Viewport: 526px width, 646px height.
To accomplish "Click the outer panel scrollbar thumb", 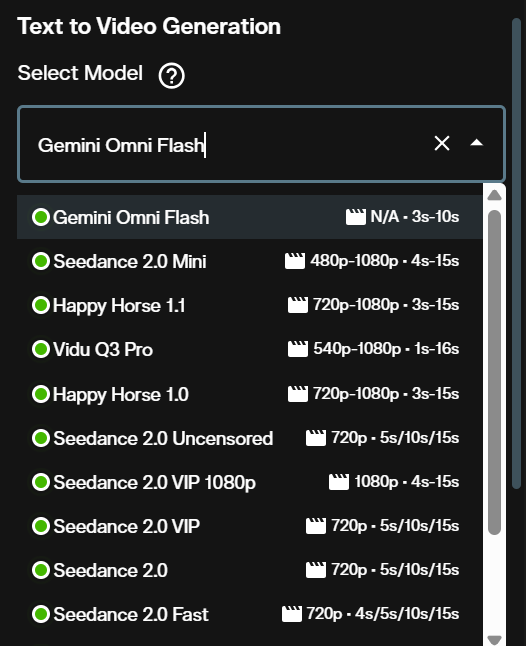I will coord(517,254).
